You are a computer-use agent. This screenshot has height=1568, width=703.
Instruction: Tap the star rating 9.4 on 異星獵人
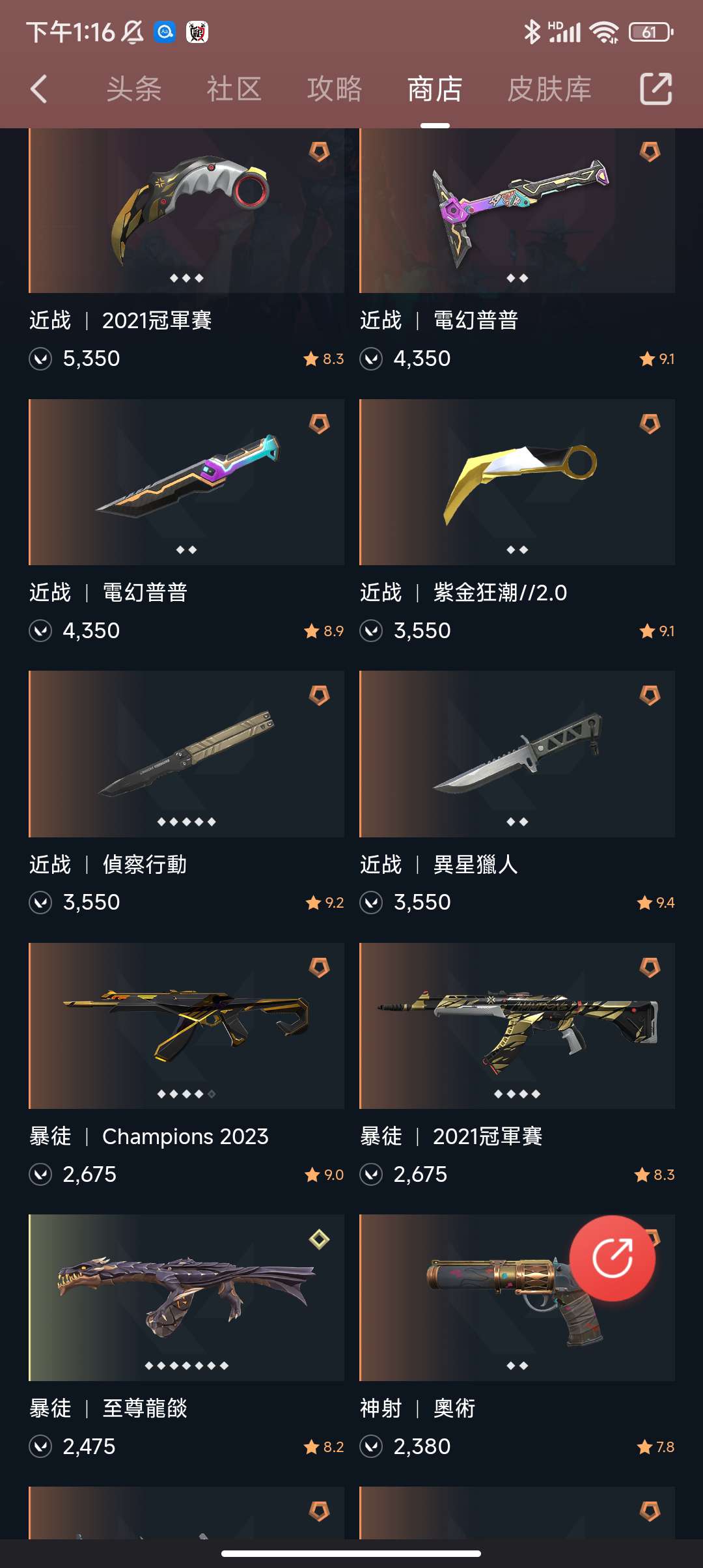coord(655,903)
